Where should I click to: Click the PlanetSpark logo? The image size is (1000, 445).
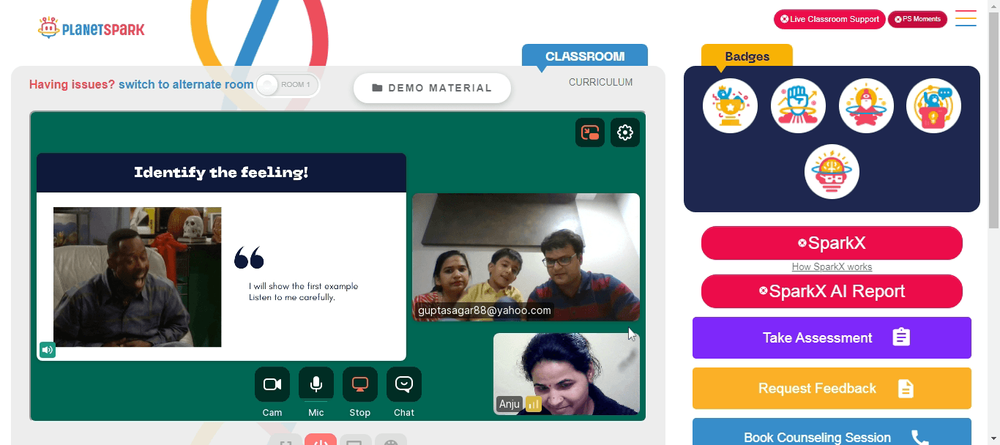[x=91, y=27]
